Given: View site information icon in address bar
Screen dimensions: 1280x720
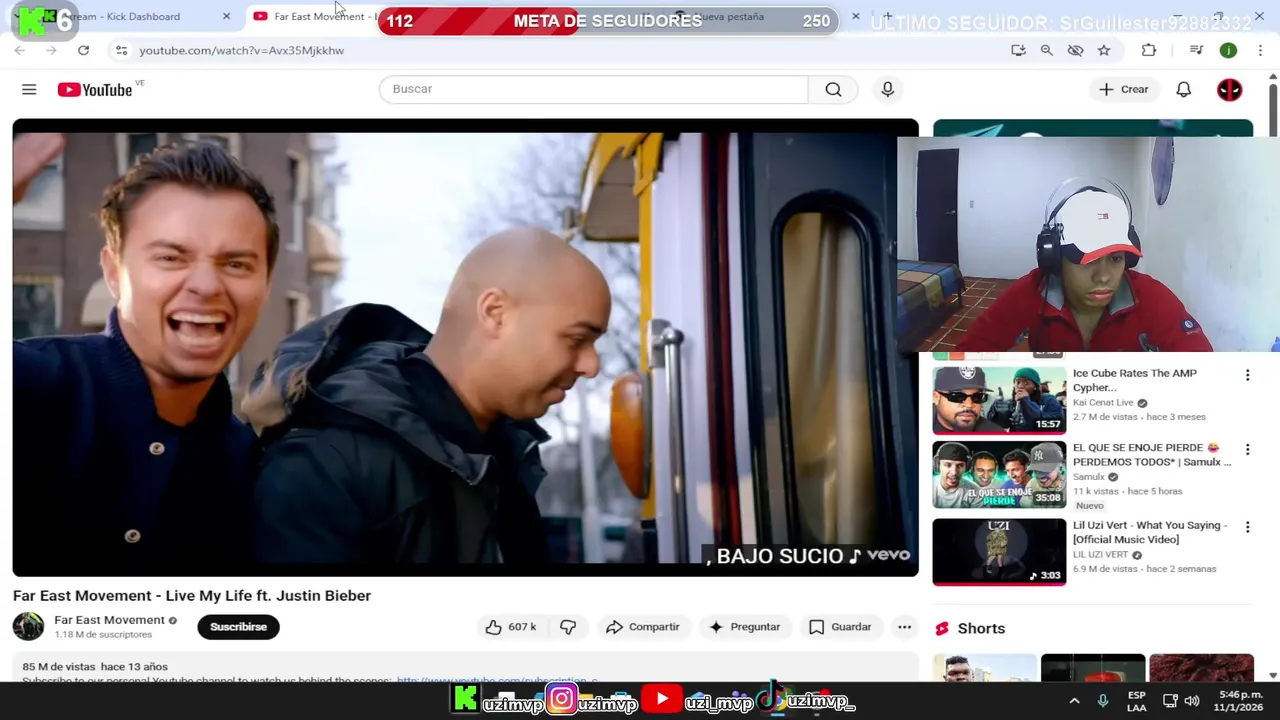Looking at the screenshot, I should (121, 50).
